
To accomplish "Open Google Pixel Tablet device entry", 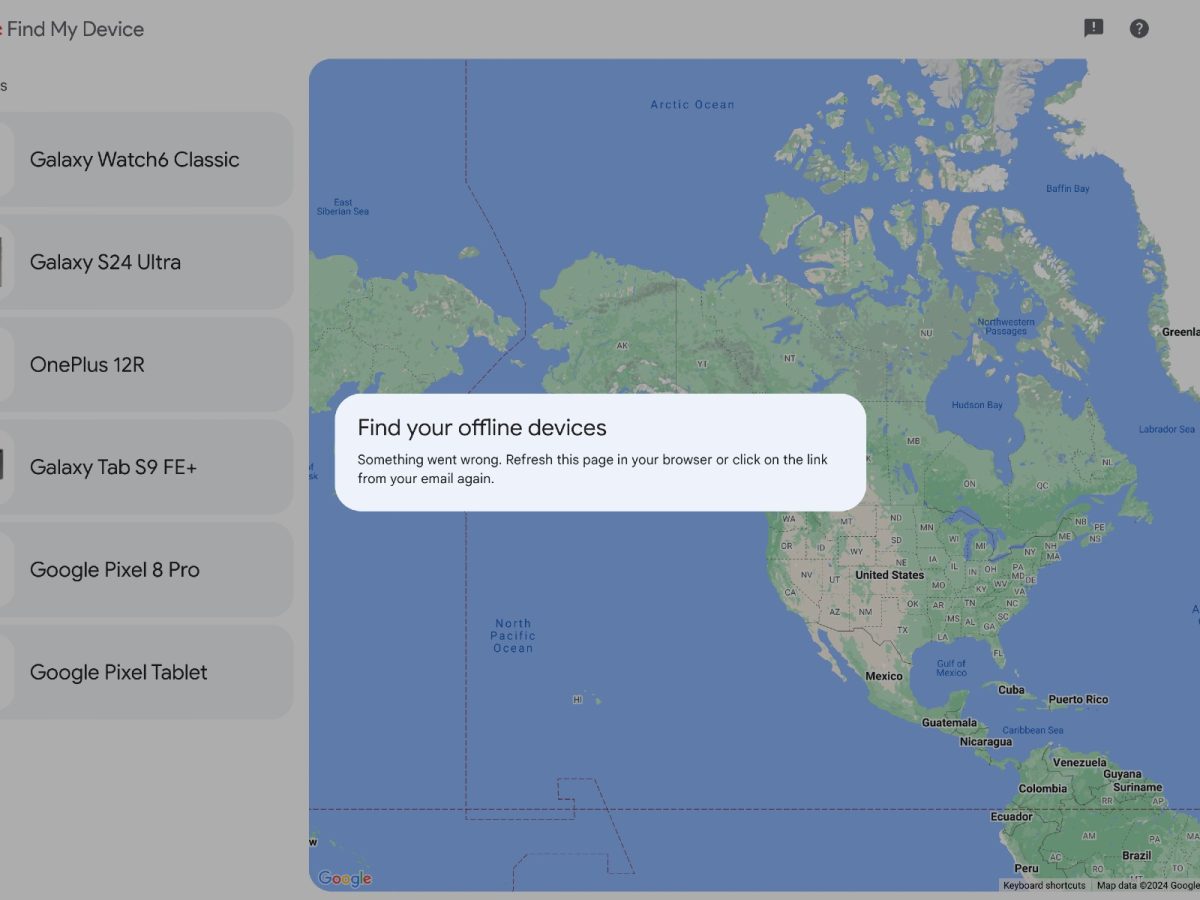I will [x=118, y=673].
